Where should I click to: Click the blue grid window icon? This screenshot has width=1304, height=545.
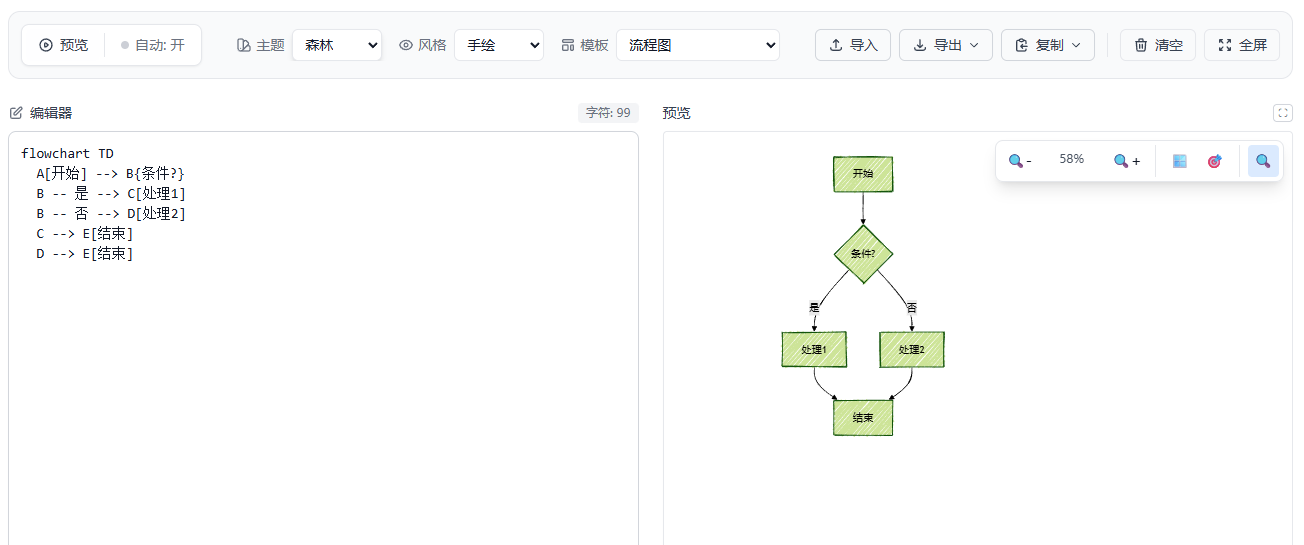[x=1180, y=161]
